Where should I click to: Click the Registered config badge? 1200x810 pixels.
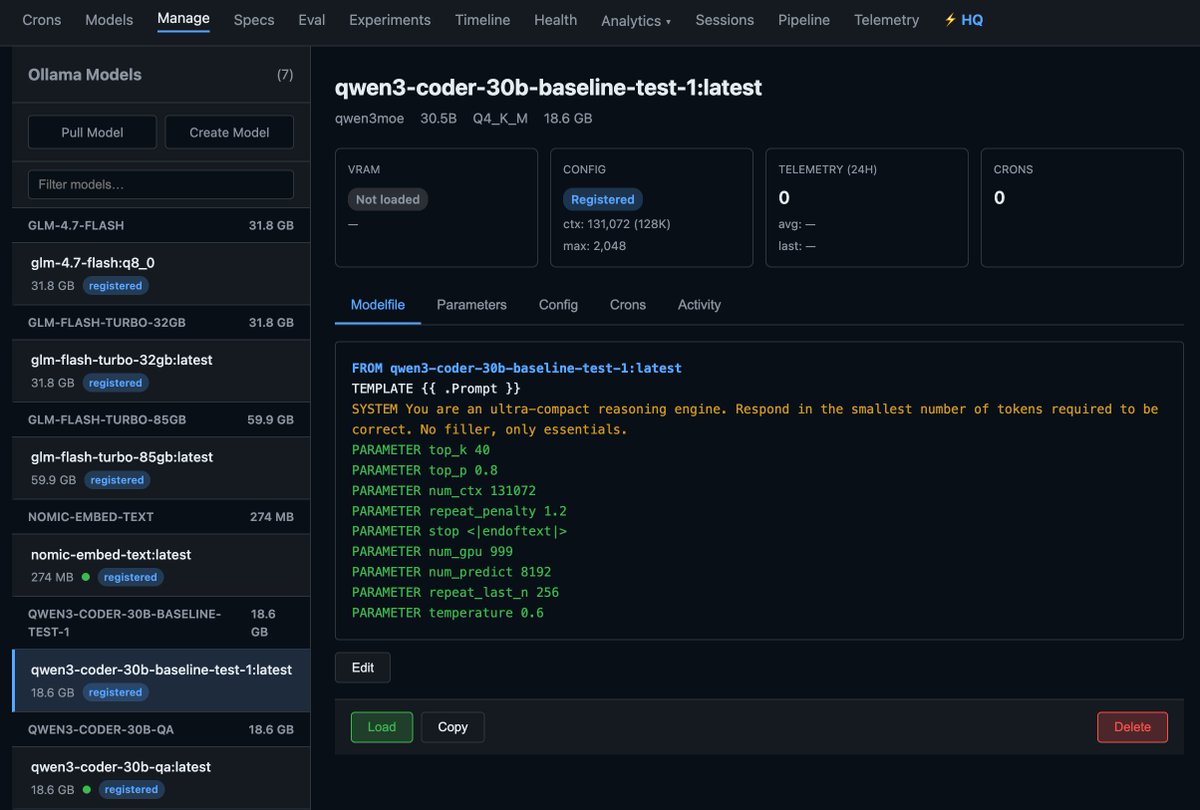(603, 199)
